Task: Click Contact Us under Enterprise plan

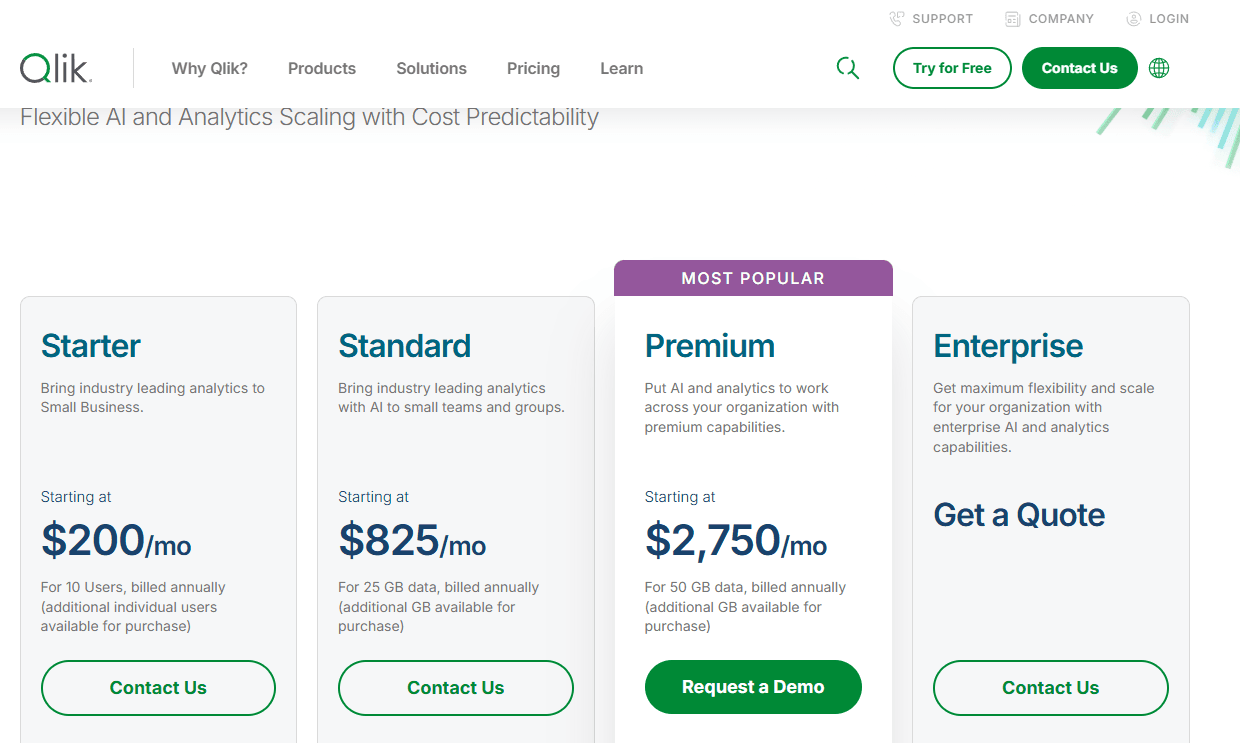Action: pyautogui.click(x=1050, y=687)
